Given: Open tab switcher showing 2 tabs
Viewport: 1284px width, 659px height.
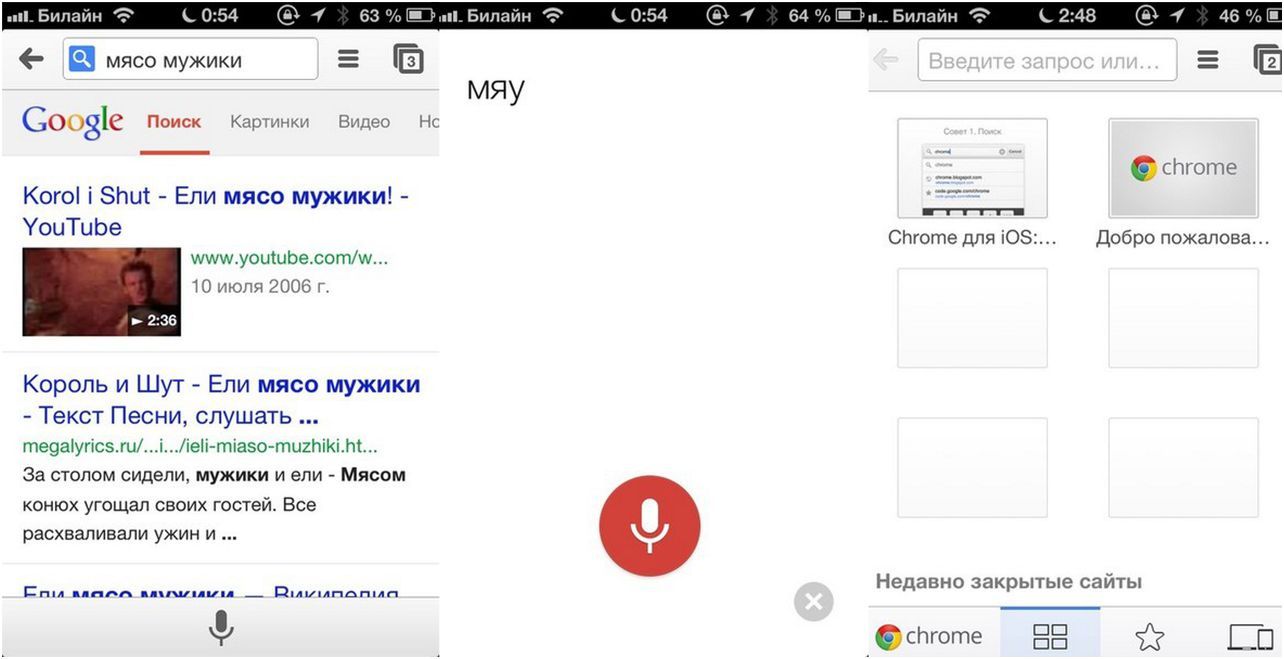Looking at the screenshot, I should coord(1268,60).
